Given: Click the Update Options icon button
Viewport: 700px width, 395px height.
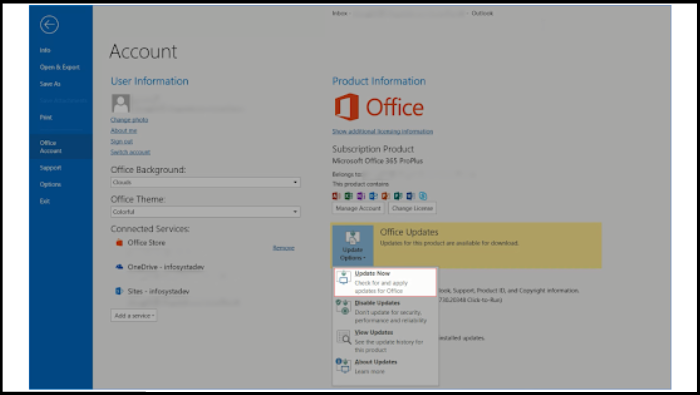Looking at the screenshot, I should [353, 246].
